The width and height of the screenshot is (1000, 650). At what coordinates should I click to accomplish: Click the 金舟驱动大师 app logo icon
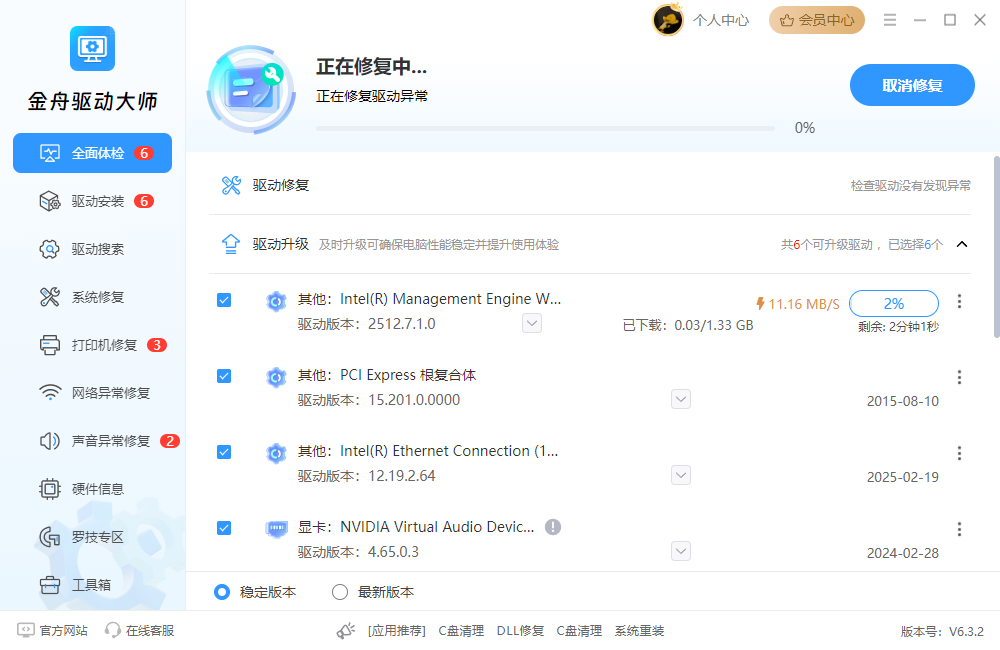click(x=92, y=48)
